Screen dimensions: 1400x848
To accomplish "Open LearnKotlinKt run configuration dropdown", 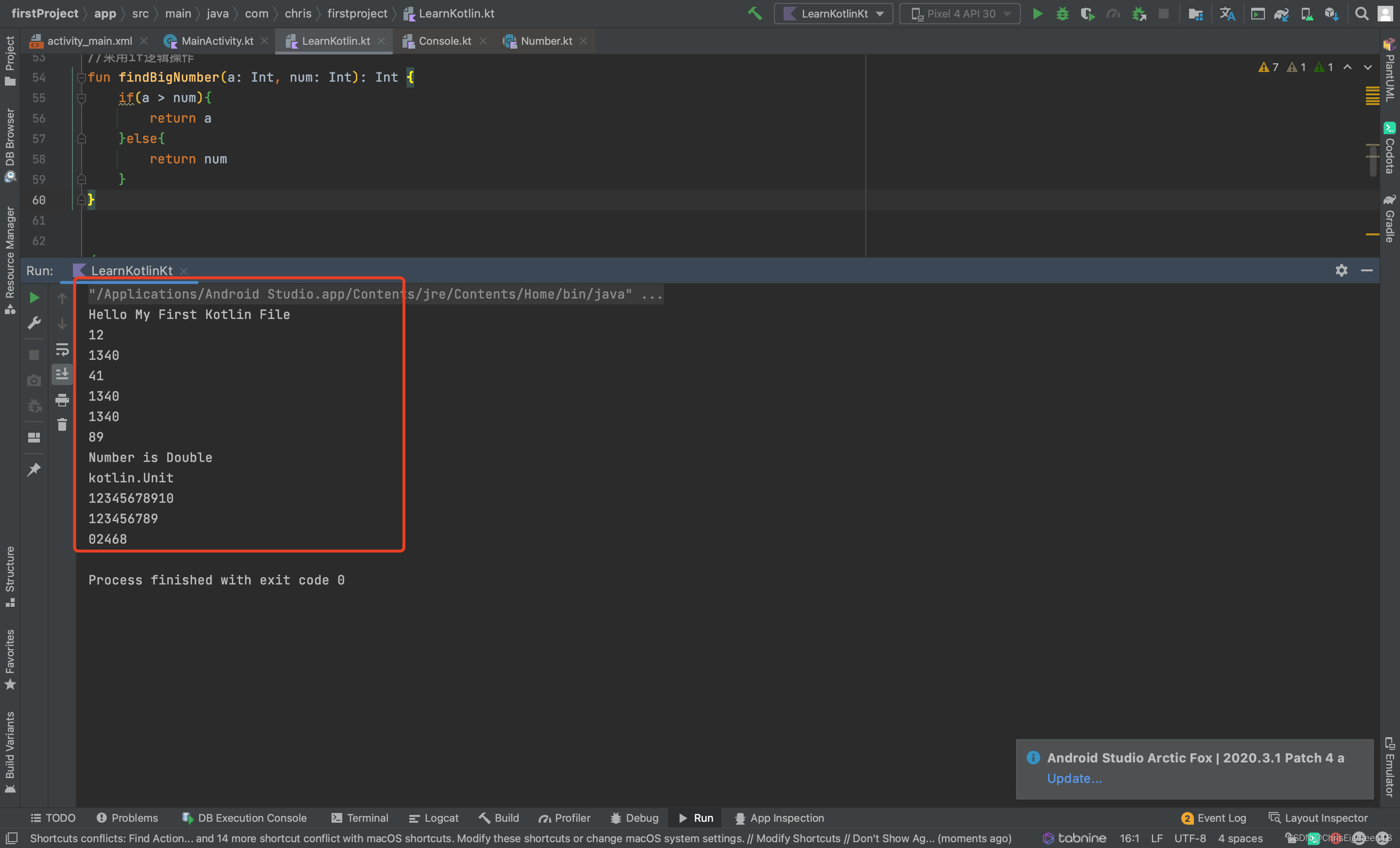I will pos(833,14).
